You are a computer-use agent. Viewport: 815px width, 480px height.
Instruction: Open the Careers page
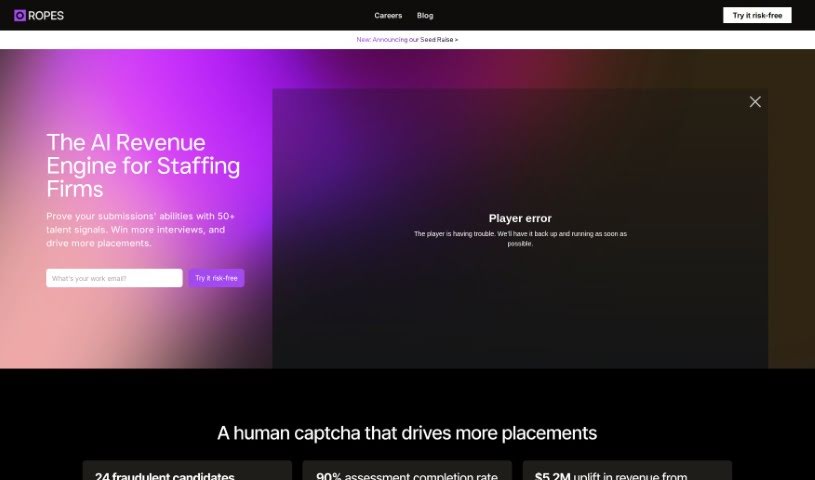click(x=388, y=15)
